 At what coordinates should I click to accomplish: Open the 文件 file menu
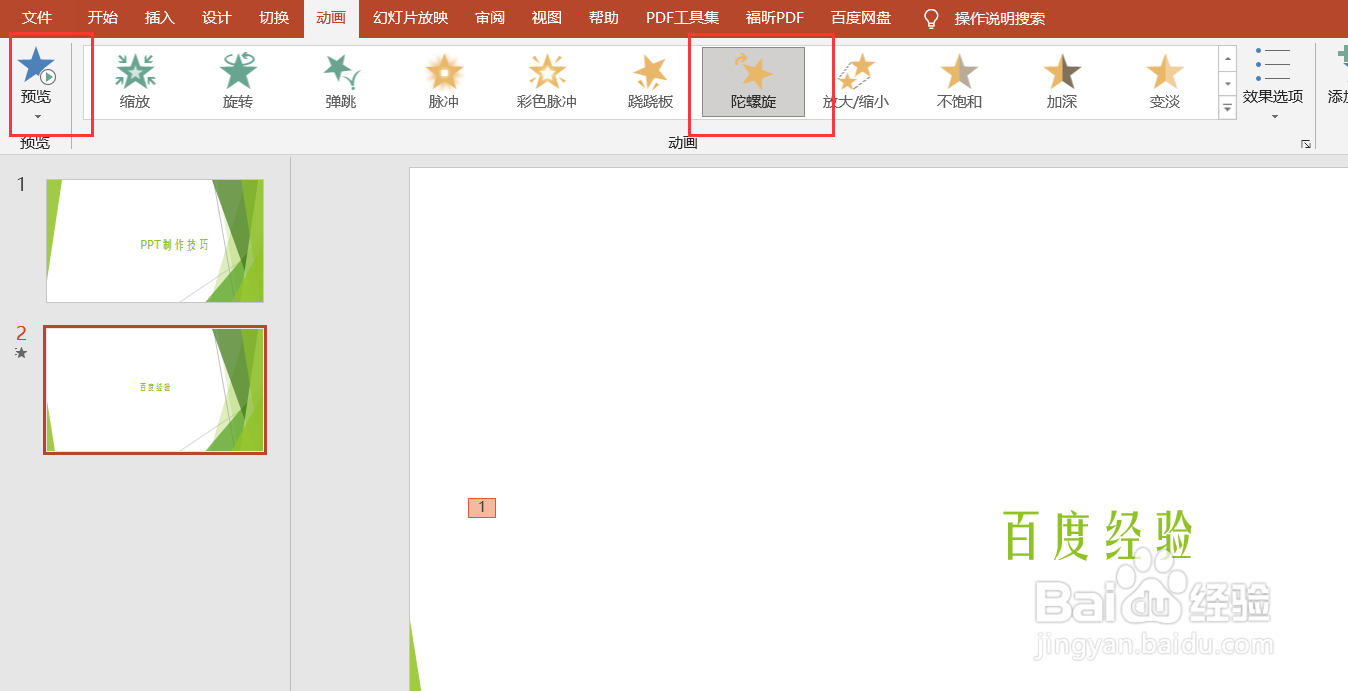(37, 18)
